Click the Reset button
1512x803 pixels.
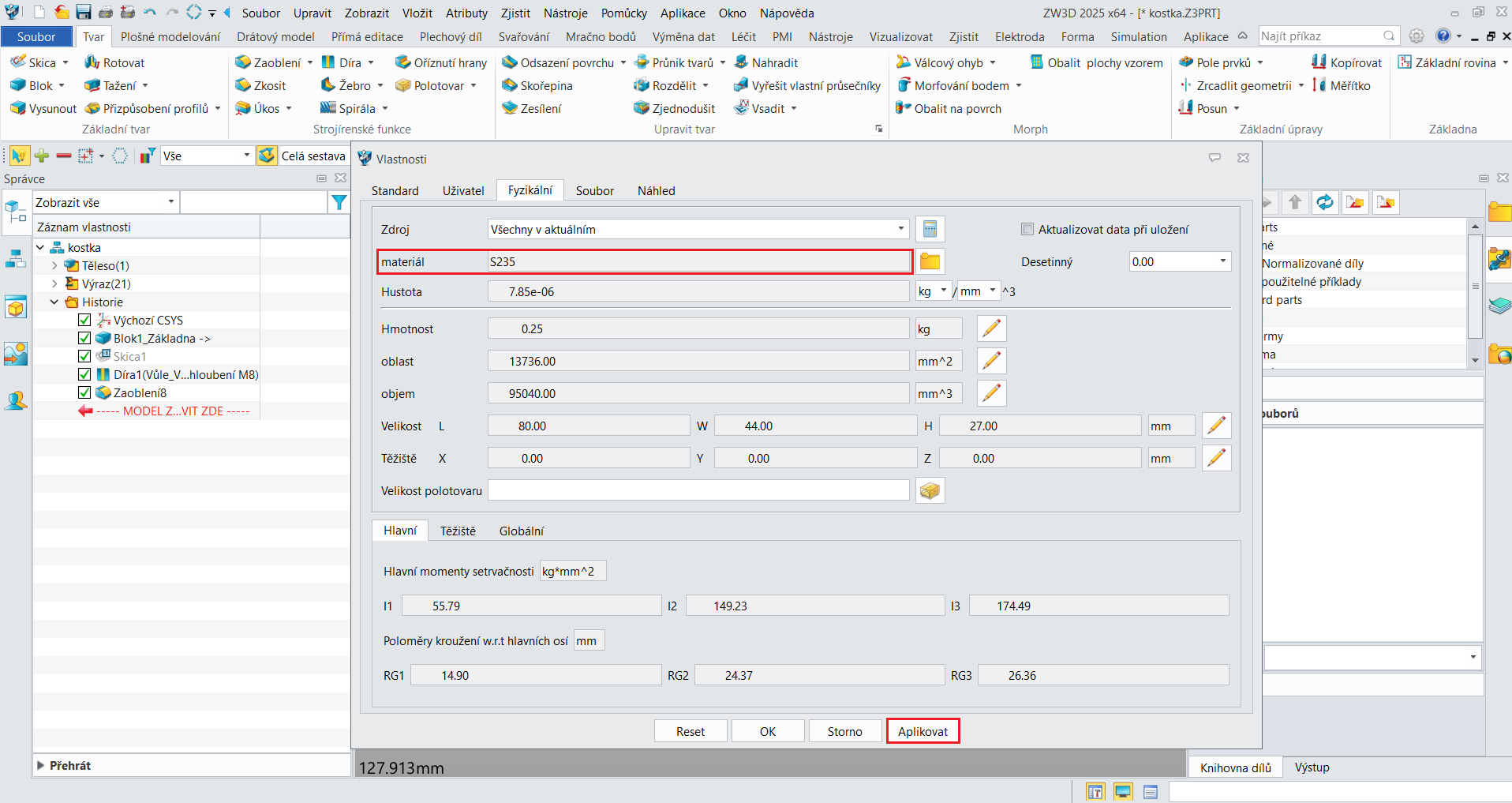click(690, 732)
